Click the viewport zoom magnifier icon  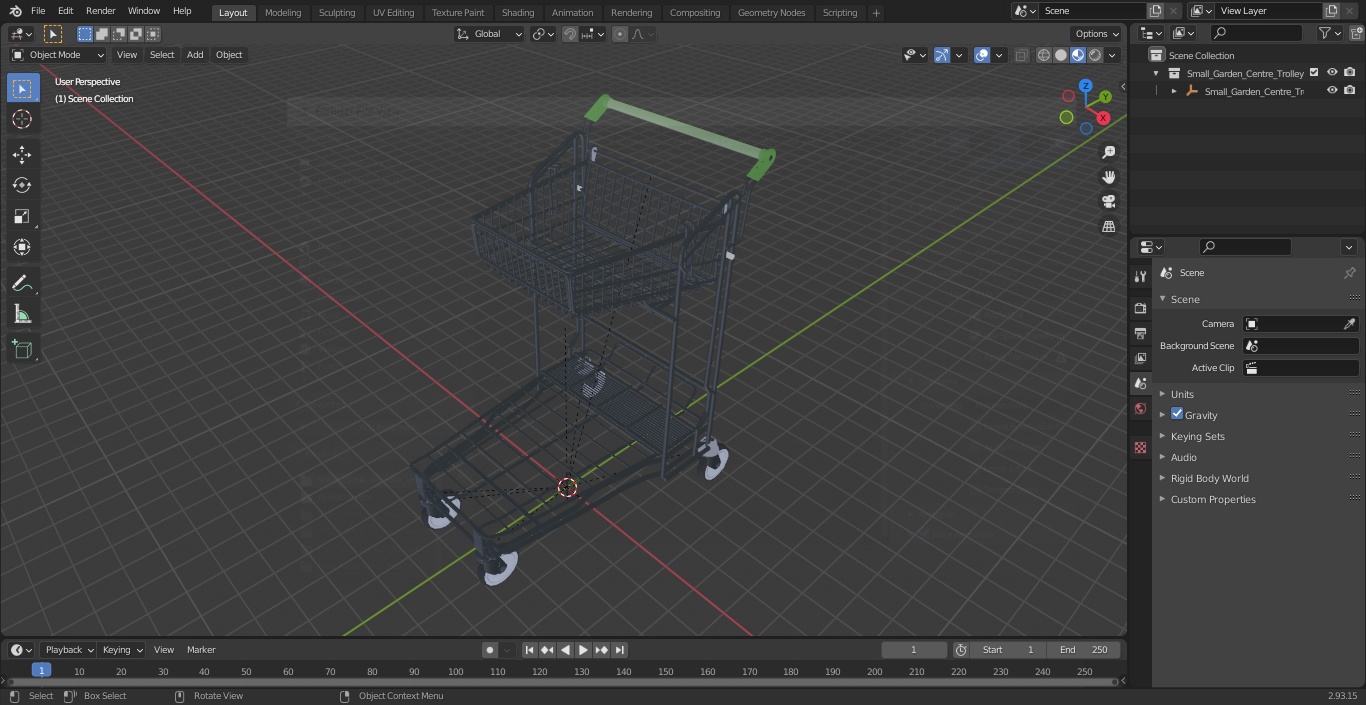point(1109,152)
